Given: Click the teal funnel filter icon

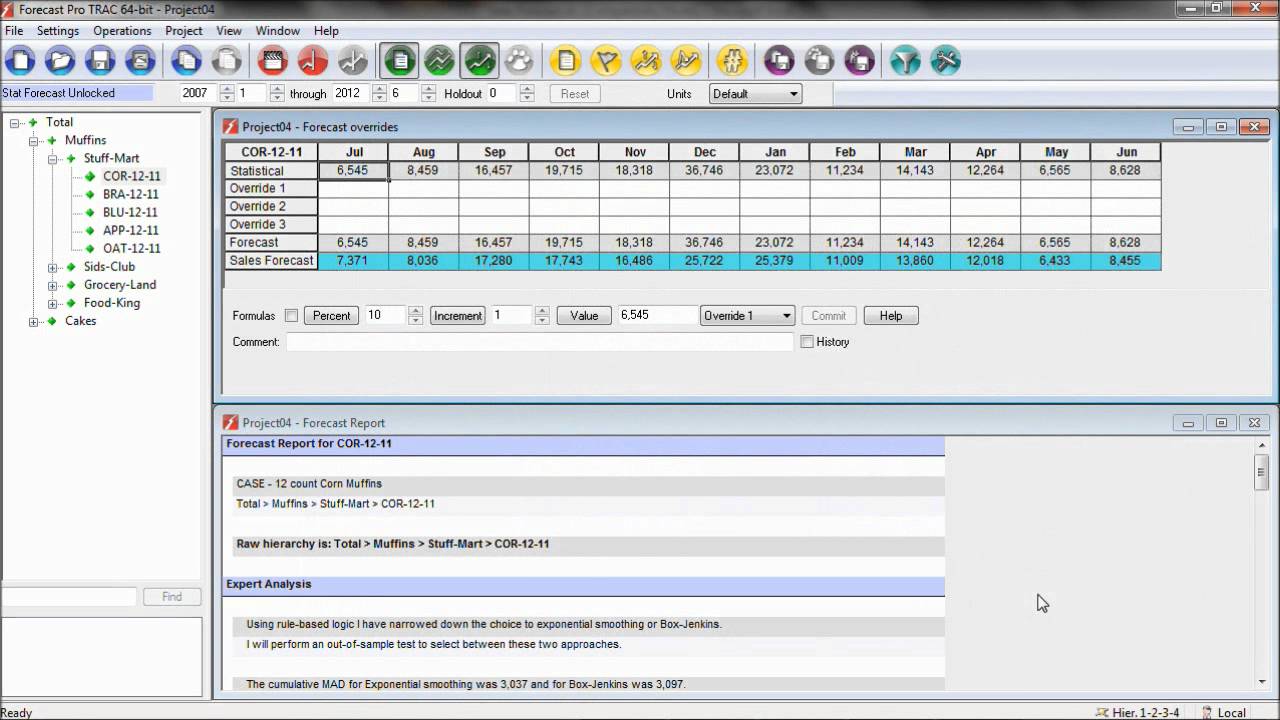Looking at the screenshot, I should pos(905,61).
